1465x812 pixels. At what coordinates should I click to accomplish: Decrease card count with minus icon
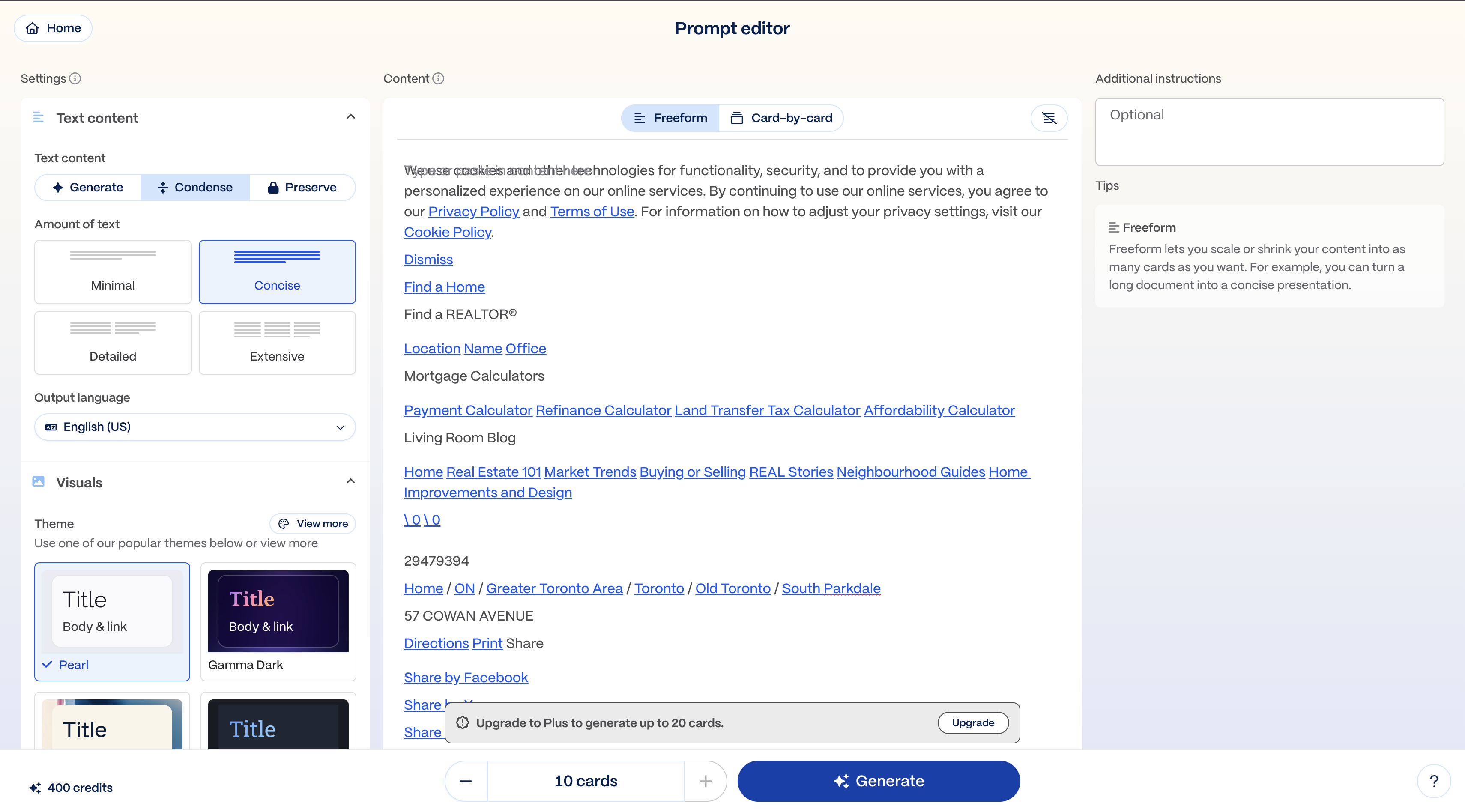click(x=466, y=781)
